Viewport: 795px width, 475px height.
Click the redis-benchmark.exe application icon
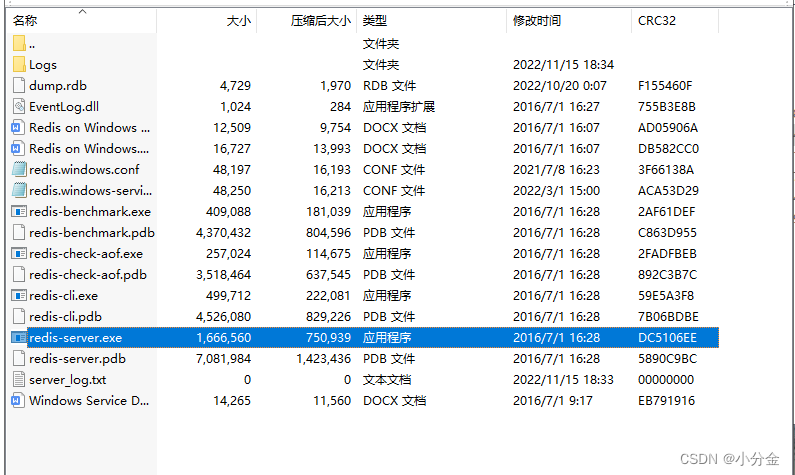[19, 211]
